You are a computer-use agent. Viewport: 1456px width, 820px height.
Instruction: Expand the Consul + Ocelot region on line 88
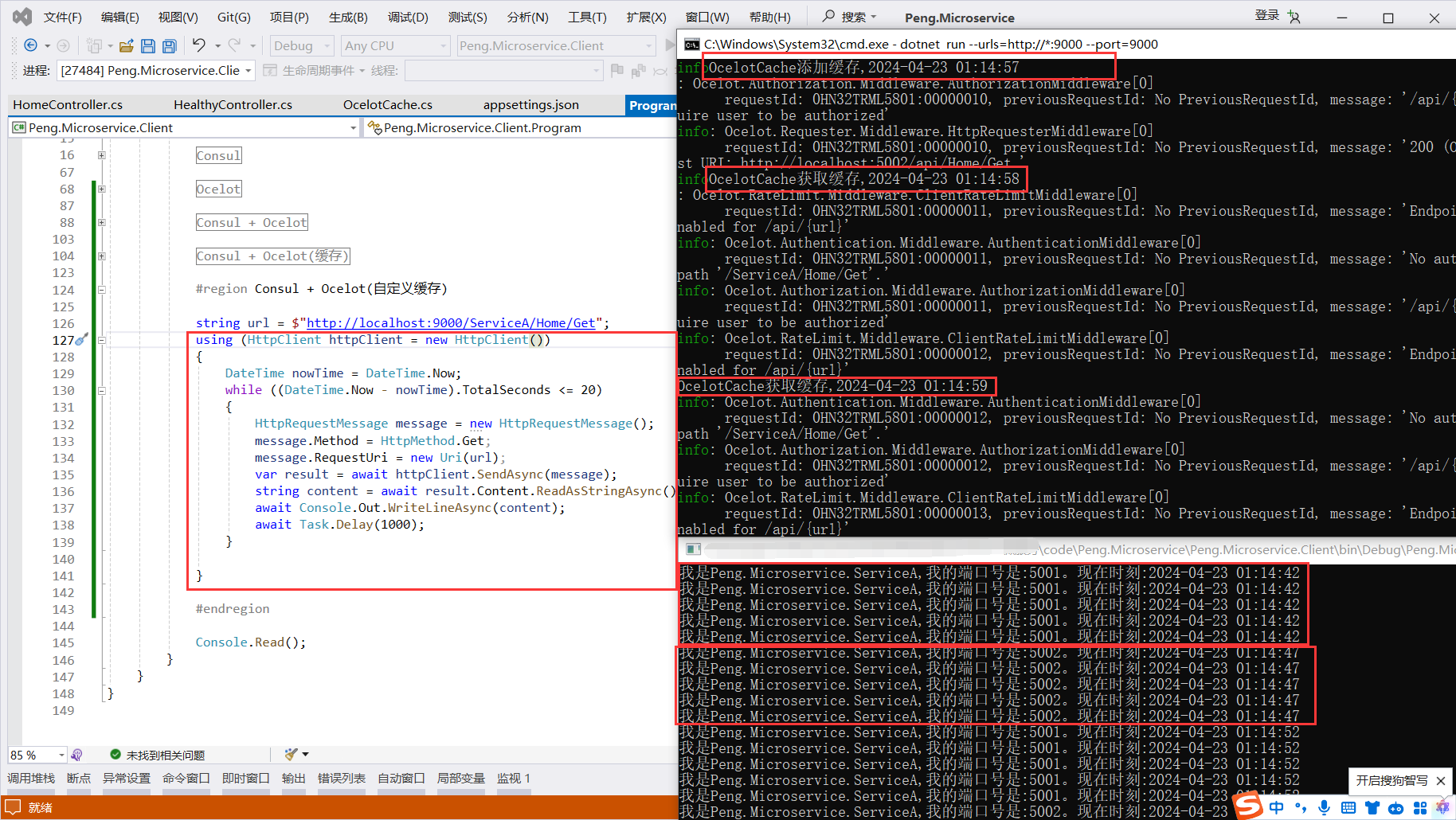[x=102, y=223]
